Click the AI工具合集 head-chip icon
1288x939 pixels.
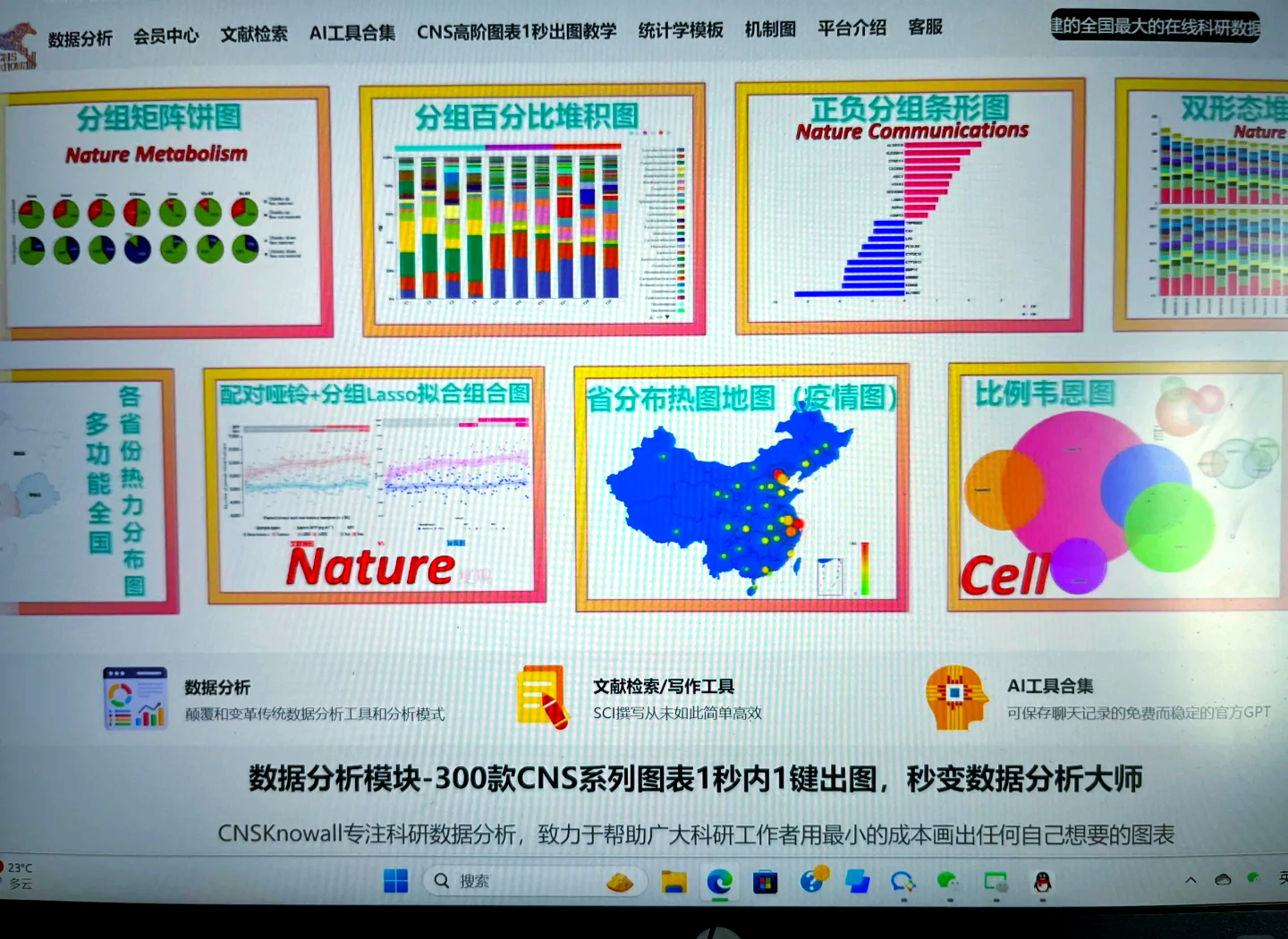click(x=956, y=697)
